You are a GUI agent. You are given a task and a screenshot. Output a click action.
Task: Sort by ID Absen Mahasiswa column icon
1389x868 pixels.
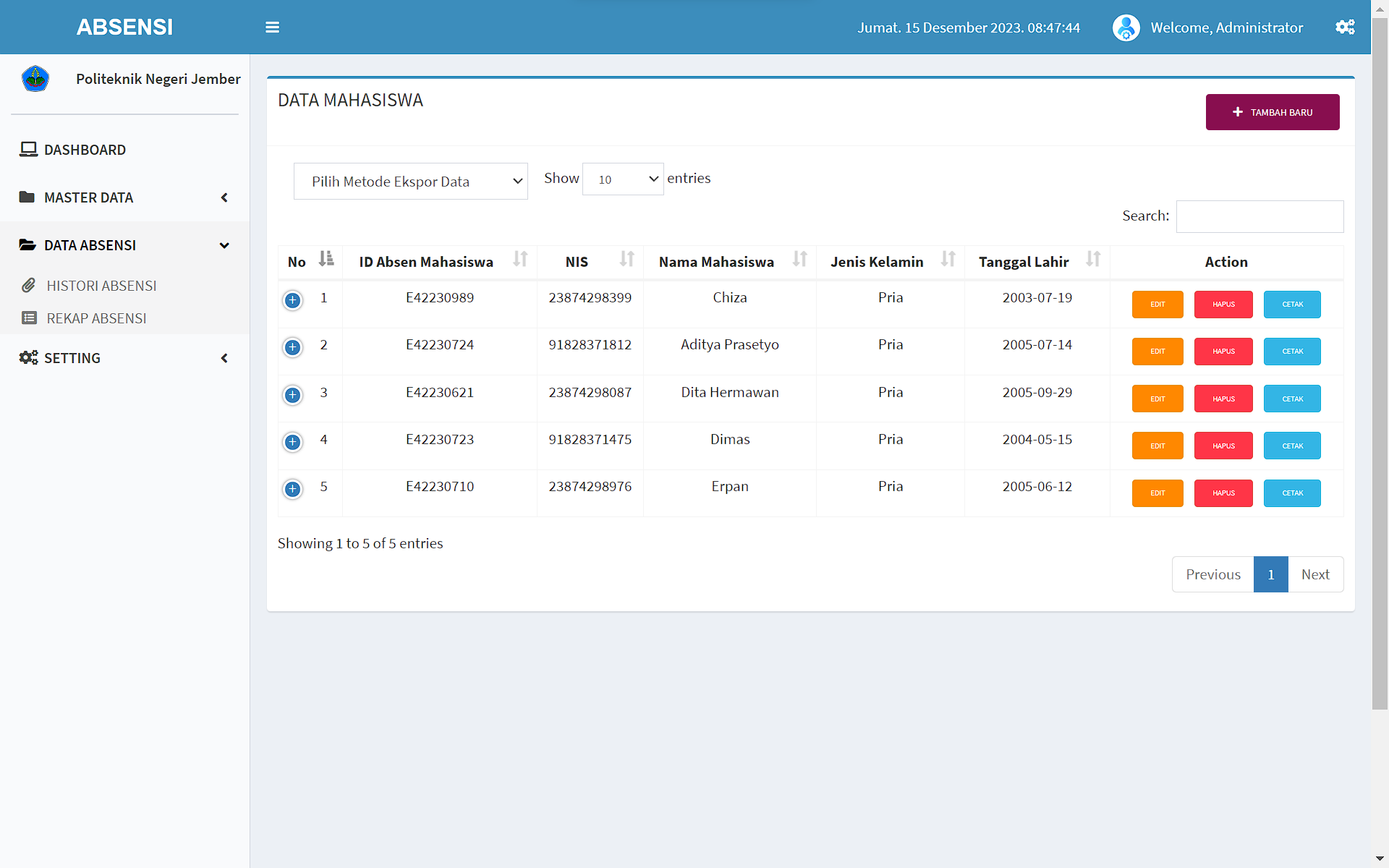coord(520,258)
